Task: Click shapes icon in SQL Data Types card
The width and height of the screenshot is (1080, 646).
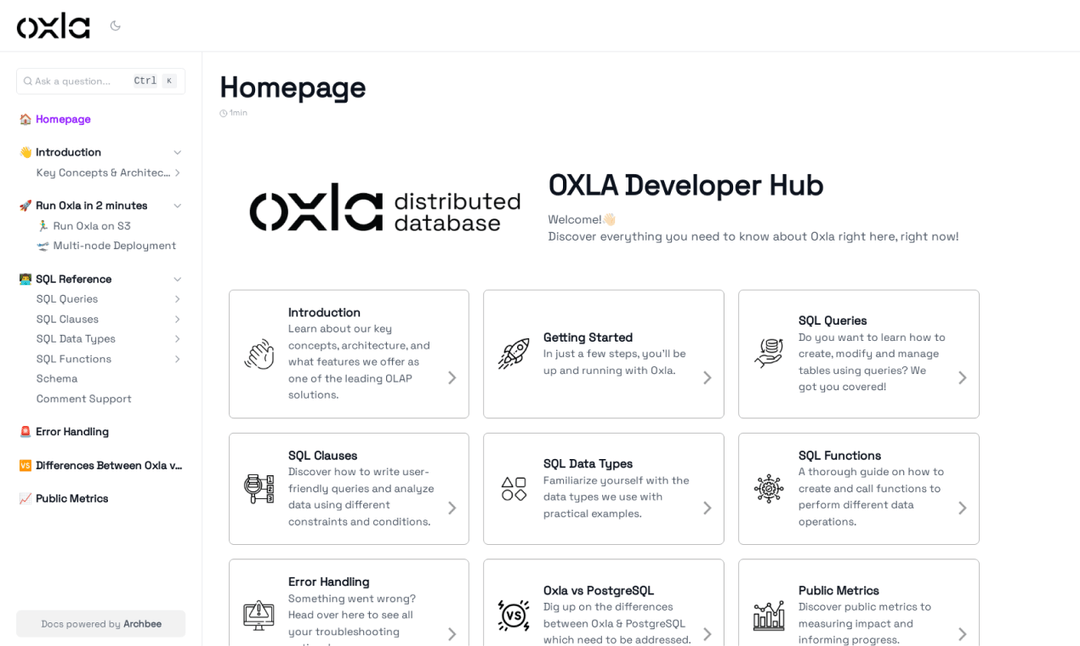Action: pyautogui.click(x=514, y=488)
